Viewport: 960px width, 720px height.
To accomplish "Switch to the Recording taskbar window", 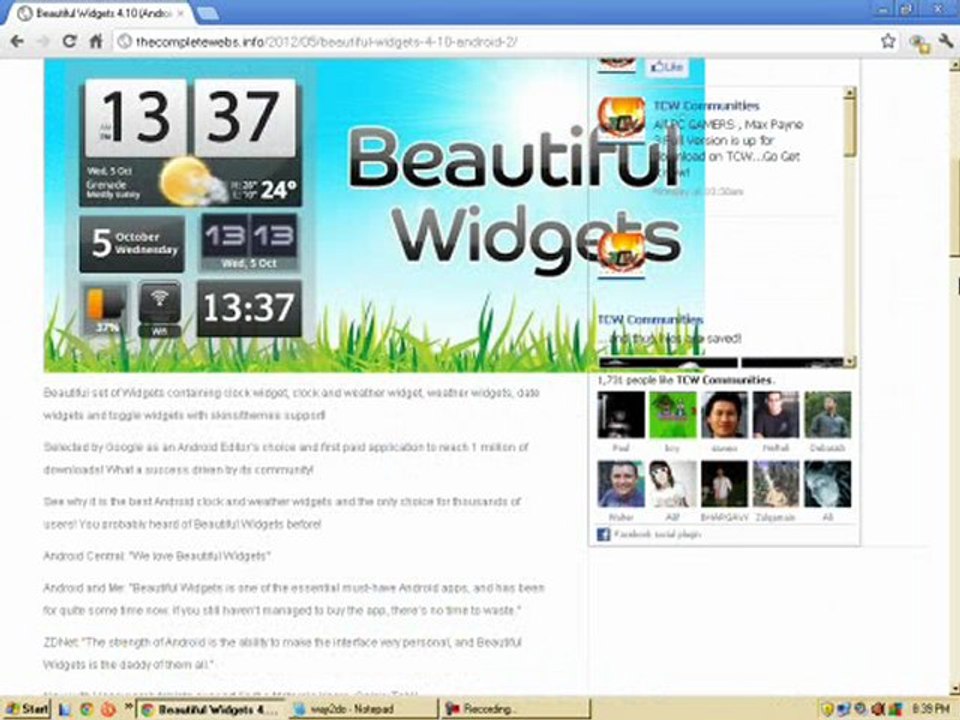I will [x=515, y=709].
